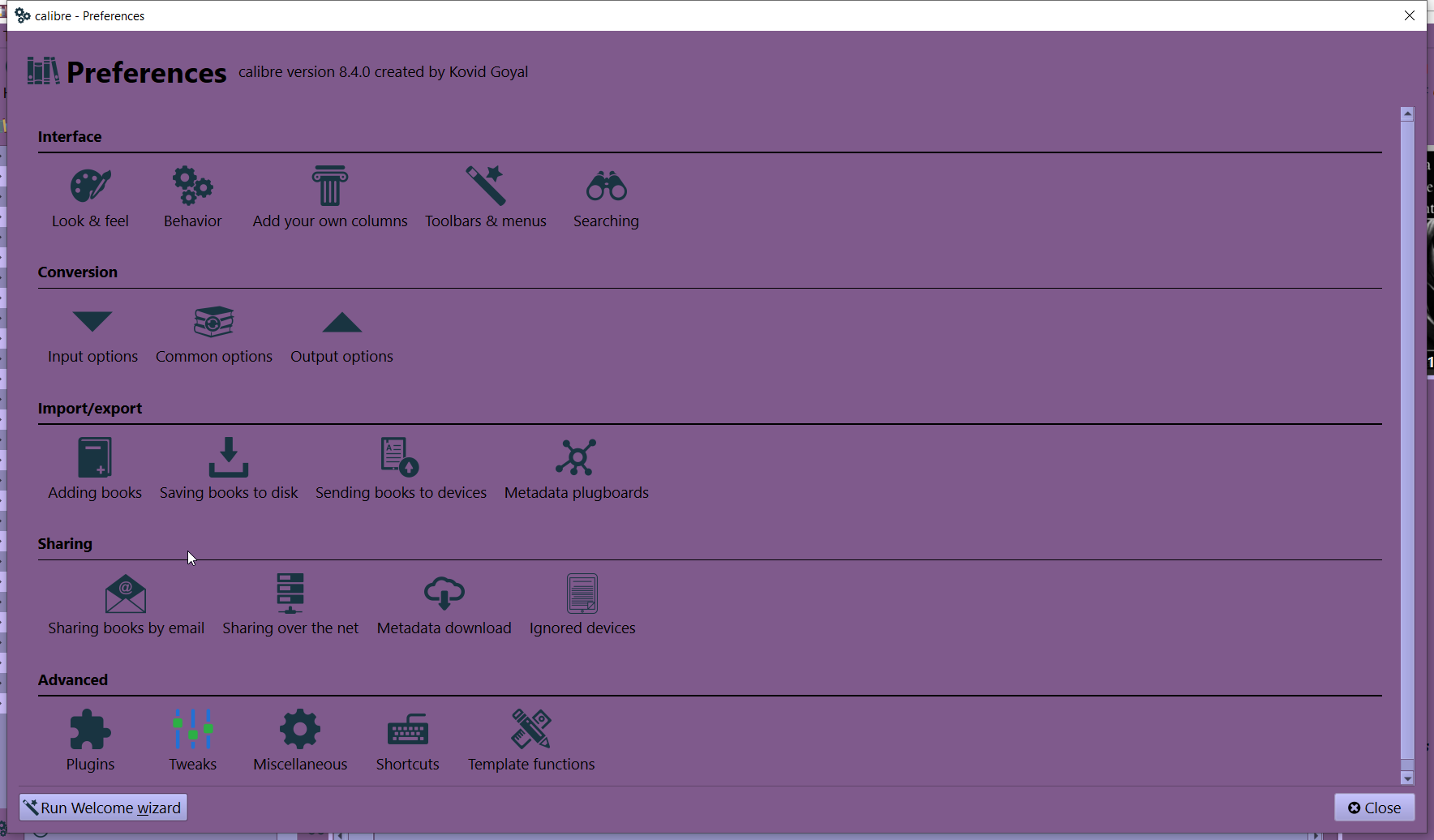Open Add your own columns
This screenshot has height=840, width=1434.
[x=330, y=198]
